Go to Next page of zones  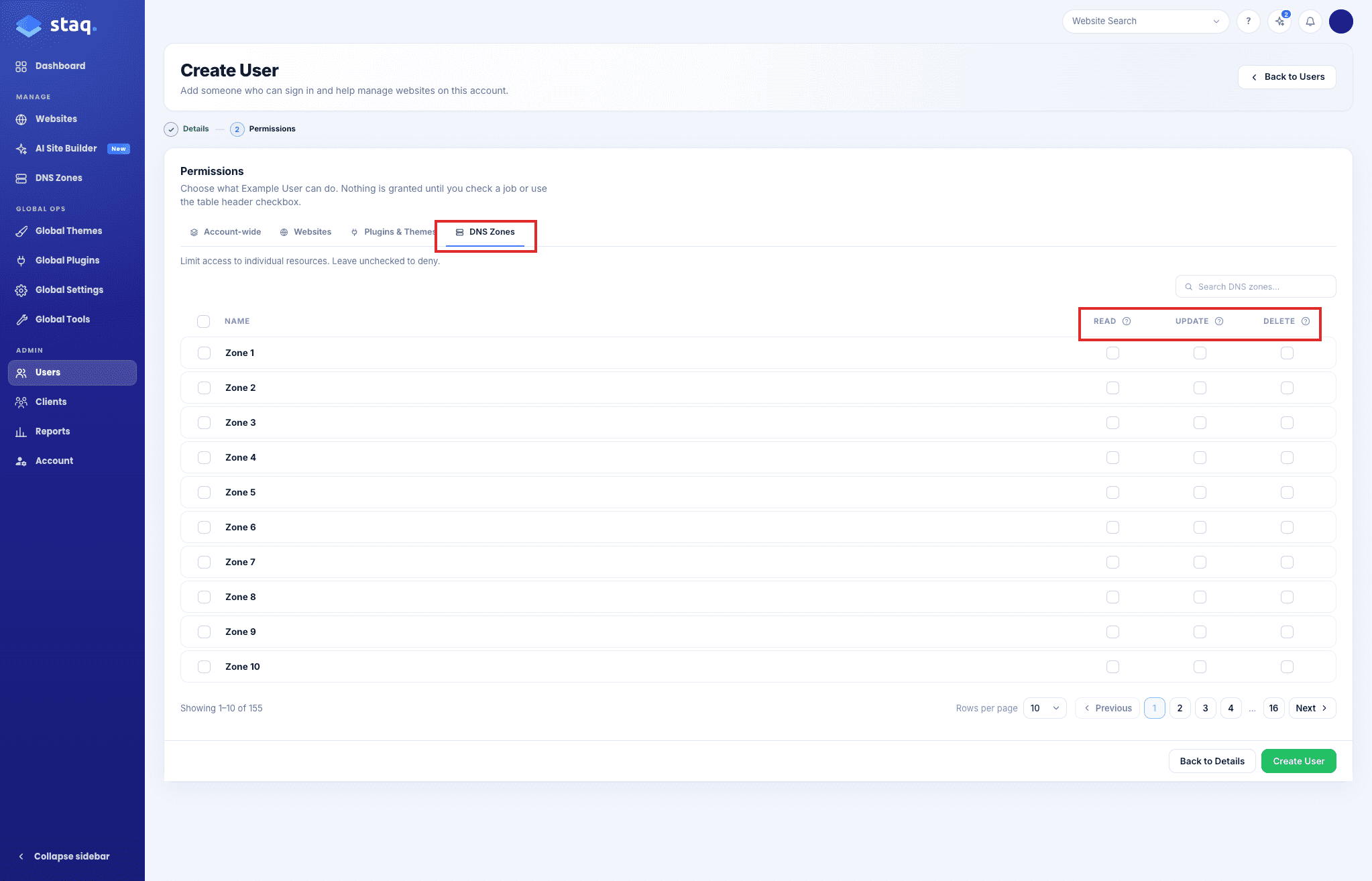point(1312,708)
